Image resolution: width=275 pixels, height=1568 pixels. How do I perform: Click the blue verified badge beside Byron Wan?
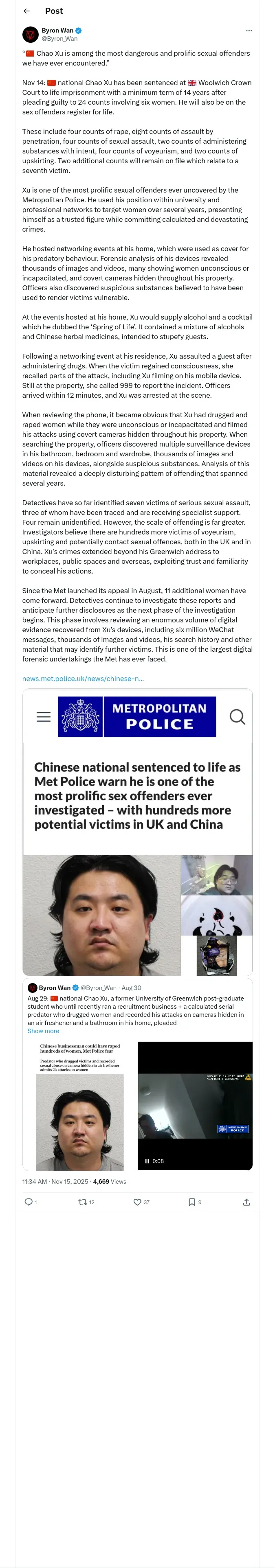[79, 31]
